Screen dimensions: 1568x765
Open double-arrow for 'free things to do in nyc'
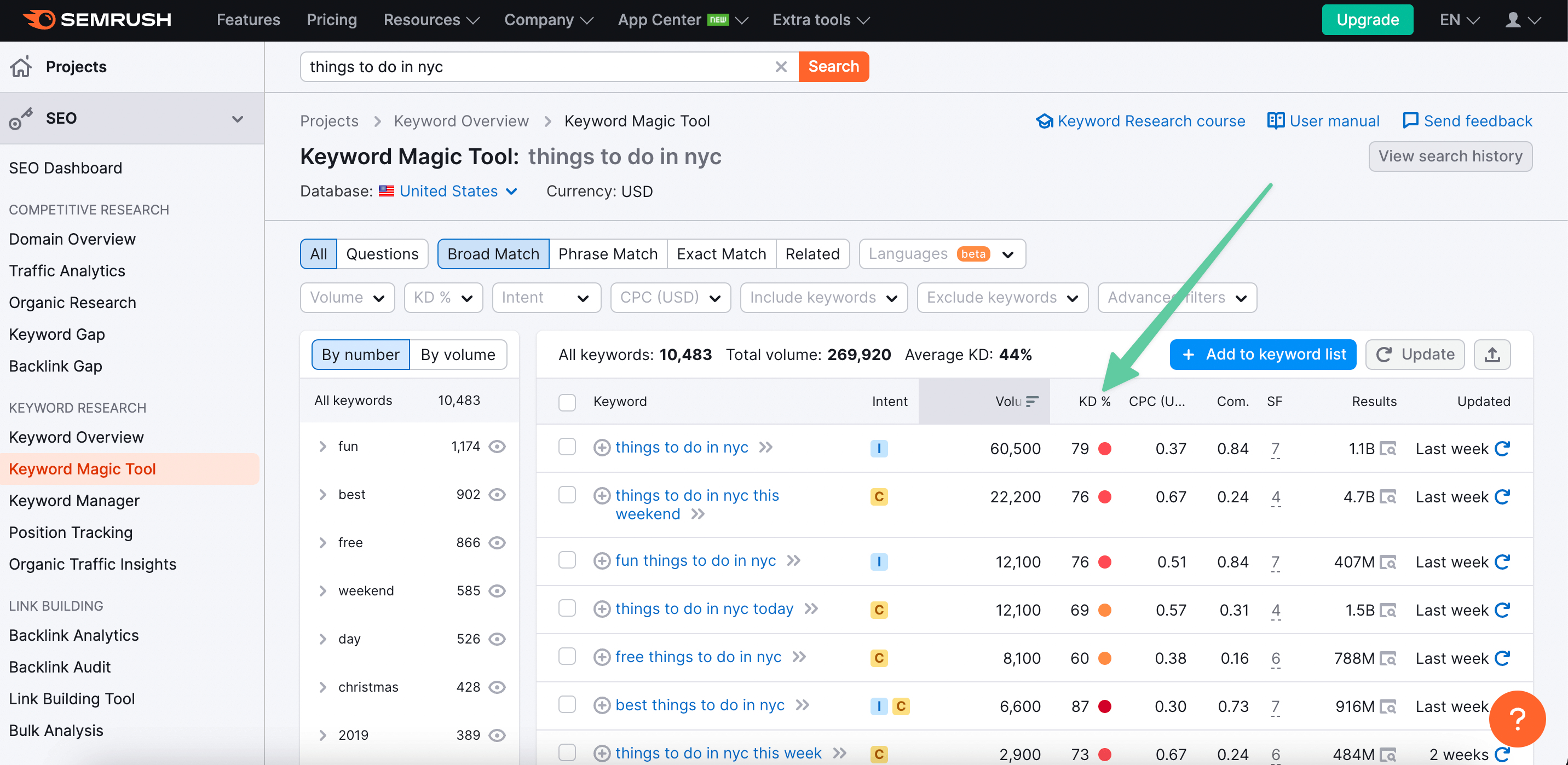[x=799, y=657]
